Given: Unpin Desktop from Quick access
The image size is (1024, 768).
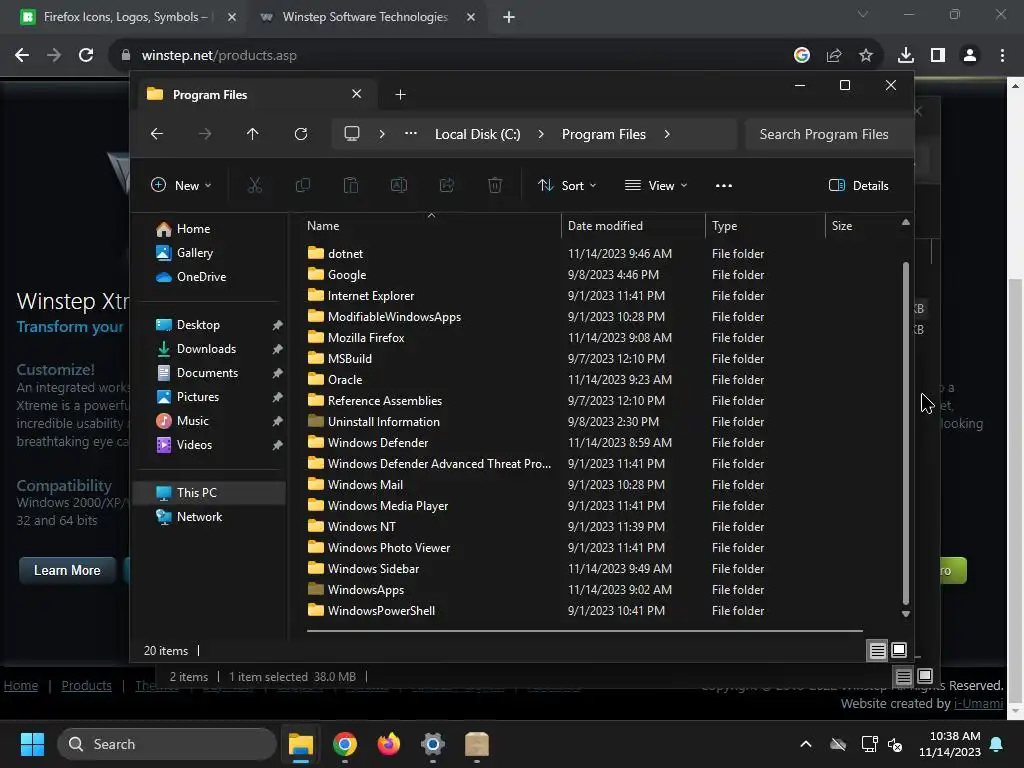Looking at the screenshot, I should (x=278, y=325).
